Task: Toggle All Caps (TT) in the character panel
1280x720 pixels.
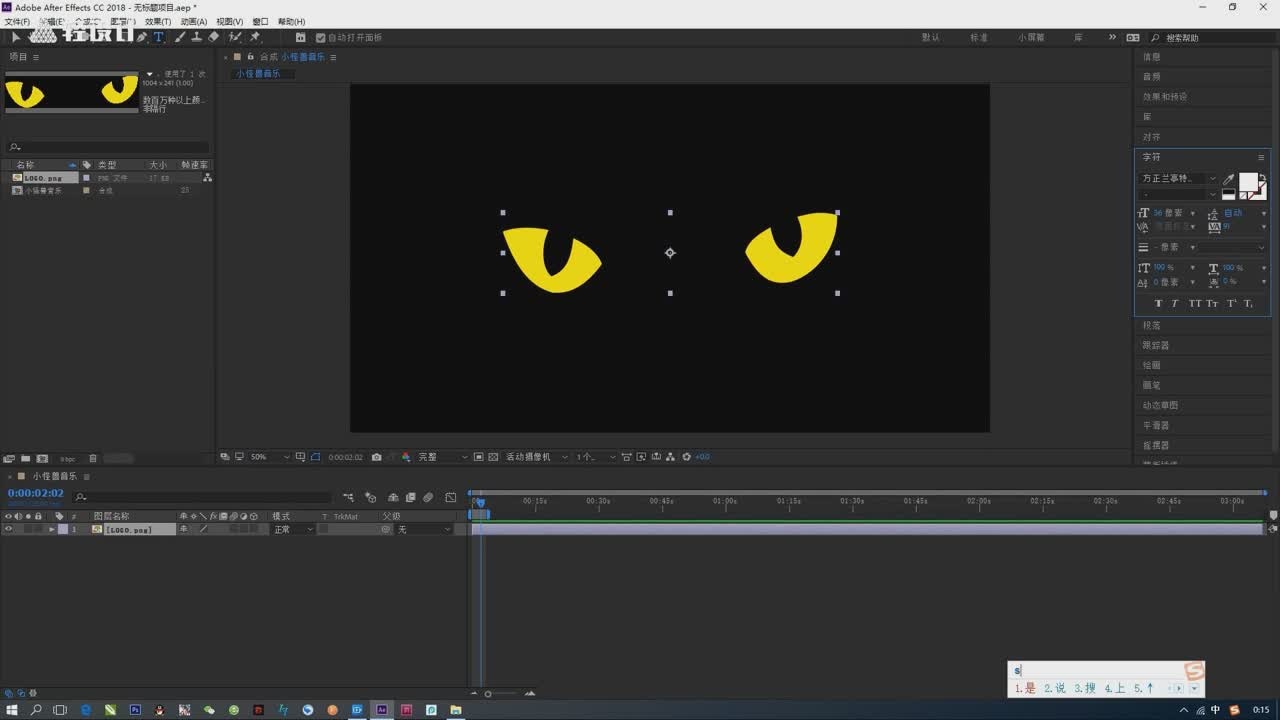Action: click(x=1195, y=303)
